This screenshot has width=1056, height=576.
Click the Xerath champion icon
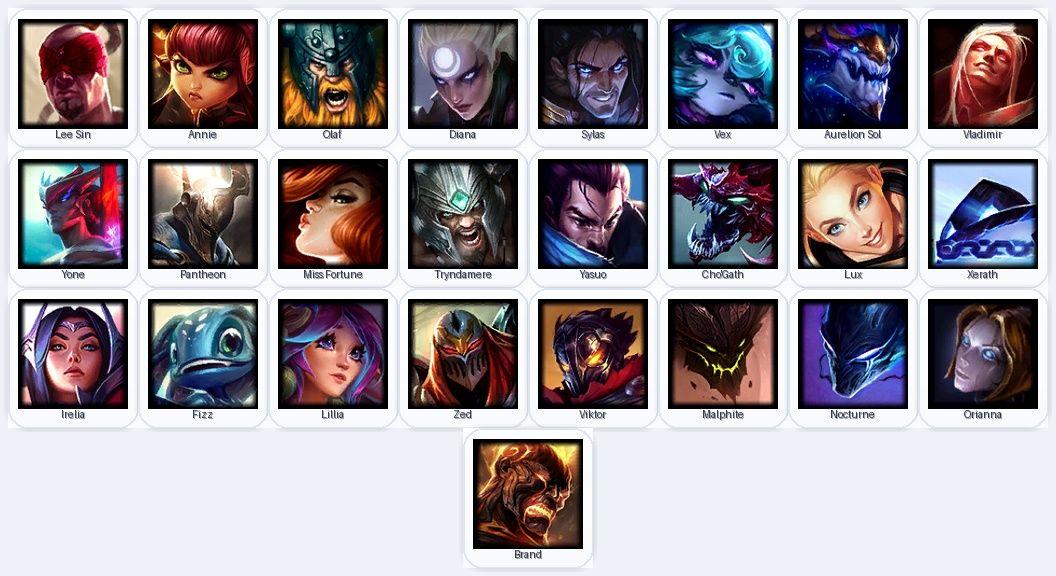pos(983,214)
